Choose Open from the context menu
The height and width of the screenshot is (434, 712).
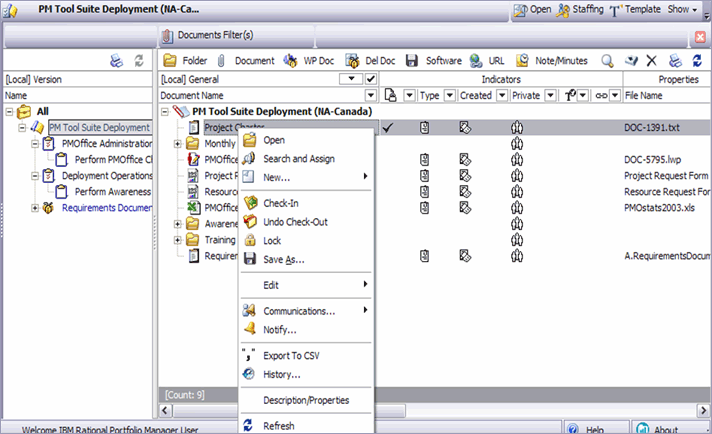pyautogui.click(x=307, y=140)
